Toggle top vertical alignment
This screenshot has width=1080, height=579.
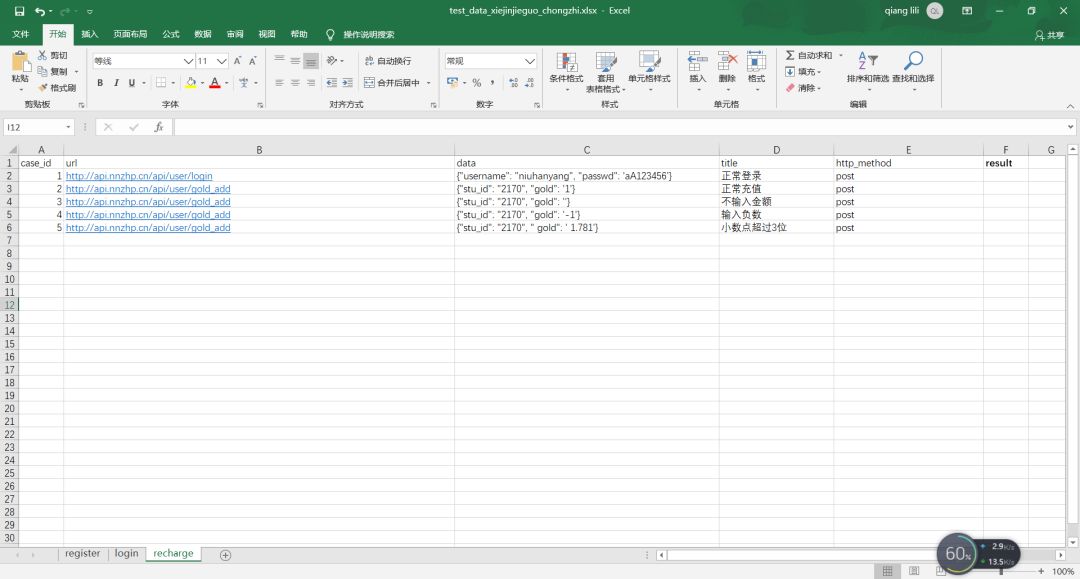279,61
